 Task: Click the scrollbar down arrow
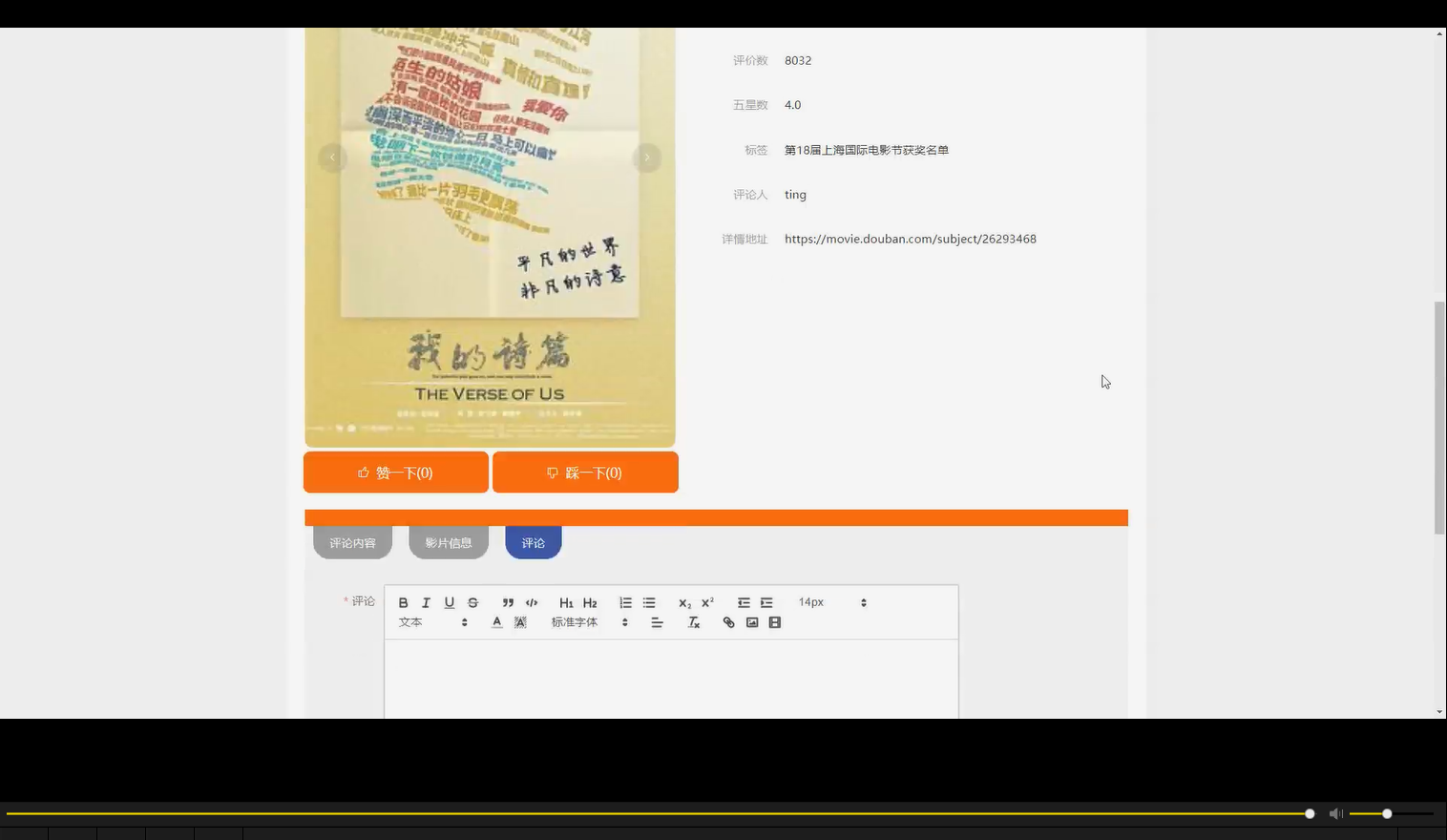(x=1439, y=712)
